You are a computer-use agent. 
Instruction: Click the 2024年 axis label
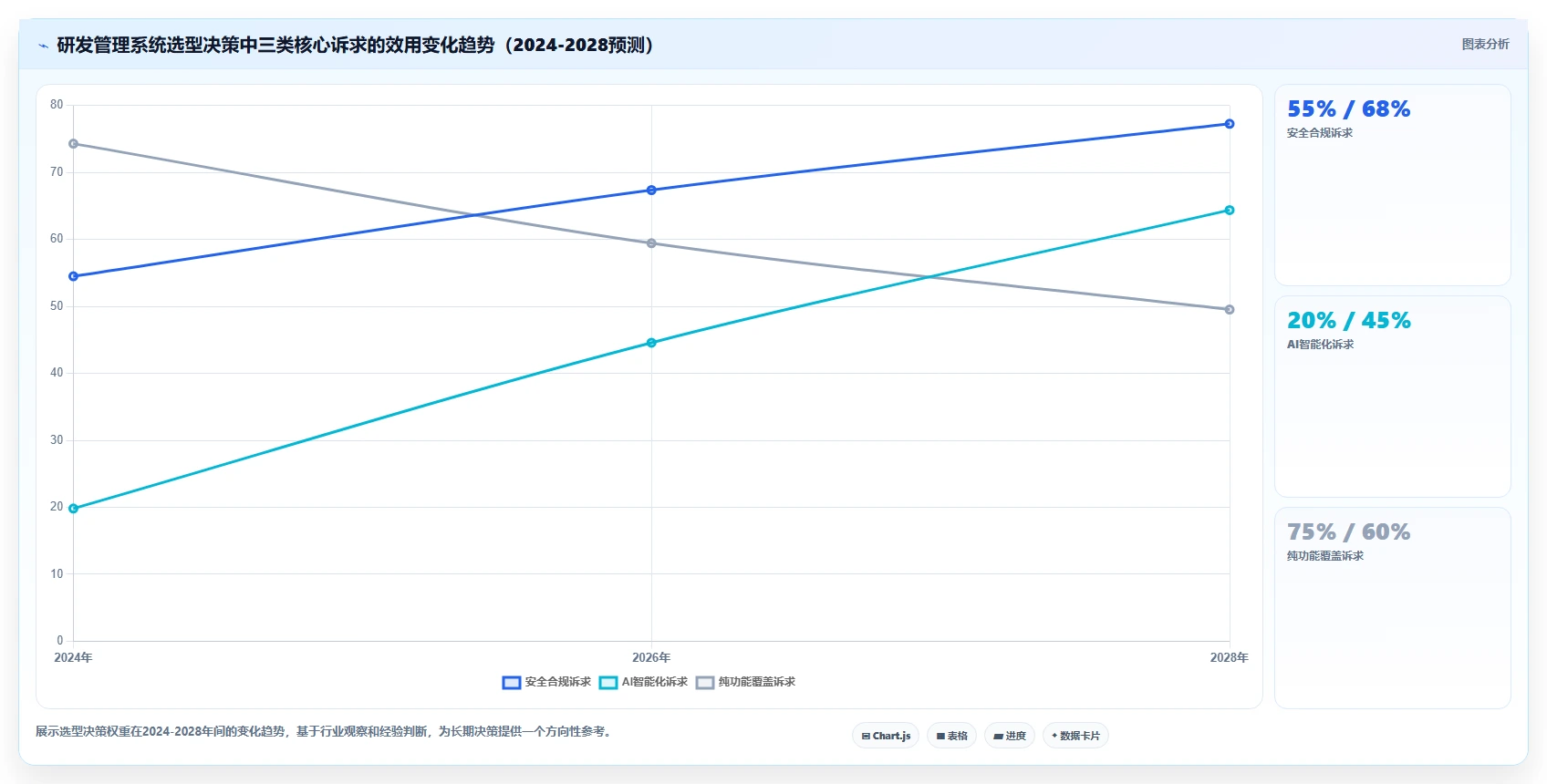click(x=73, y=657)
